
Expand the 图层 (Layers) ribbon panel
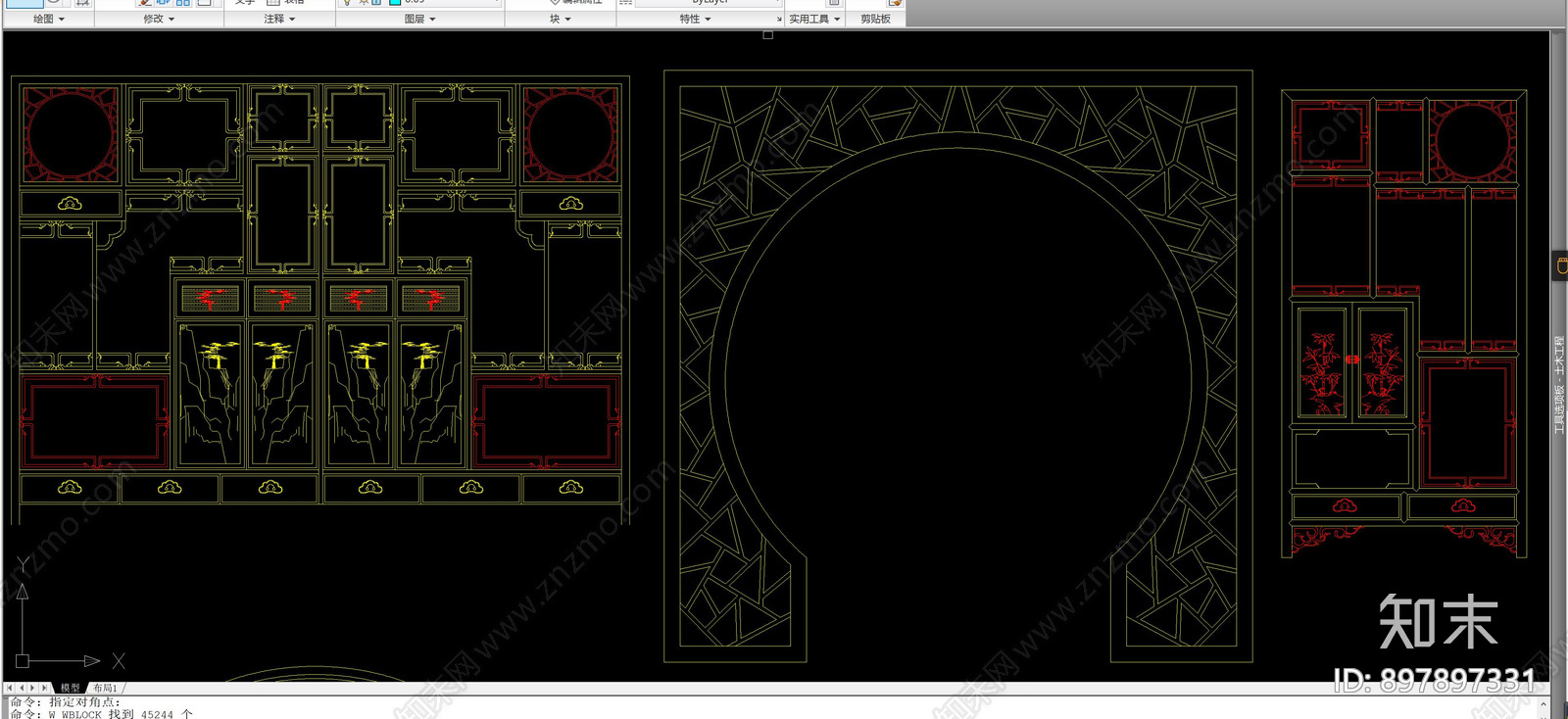[419, 19]
